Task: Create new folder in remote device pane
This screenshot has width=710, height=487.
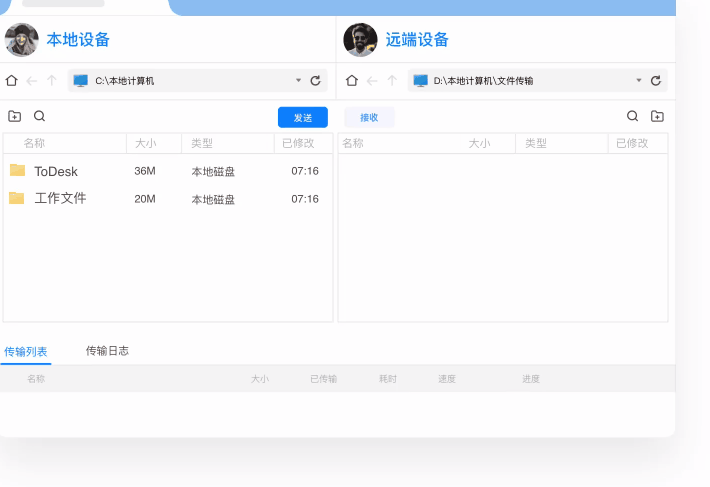Action: click(657, 116)
